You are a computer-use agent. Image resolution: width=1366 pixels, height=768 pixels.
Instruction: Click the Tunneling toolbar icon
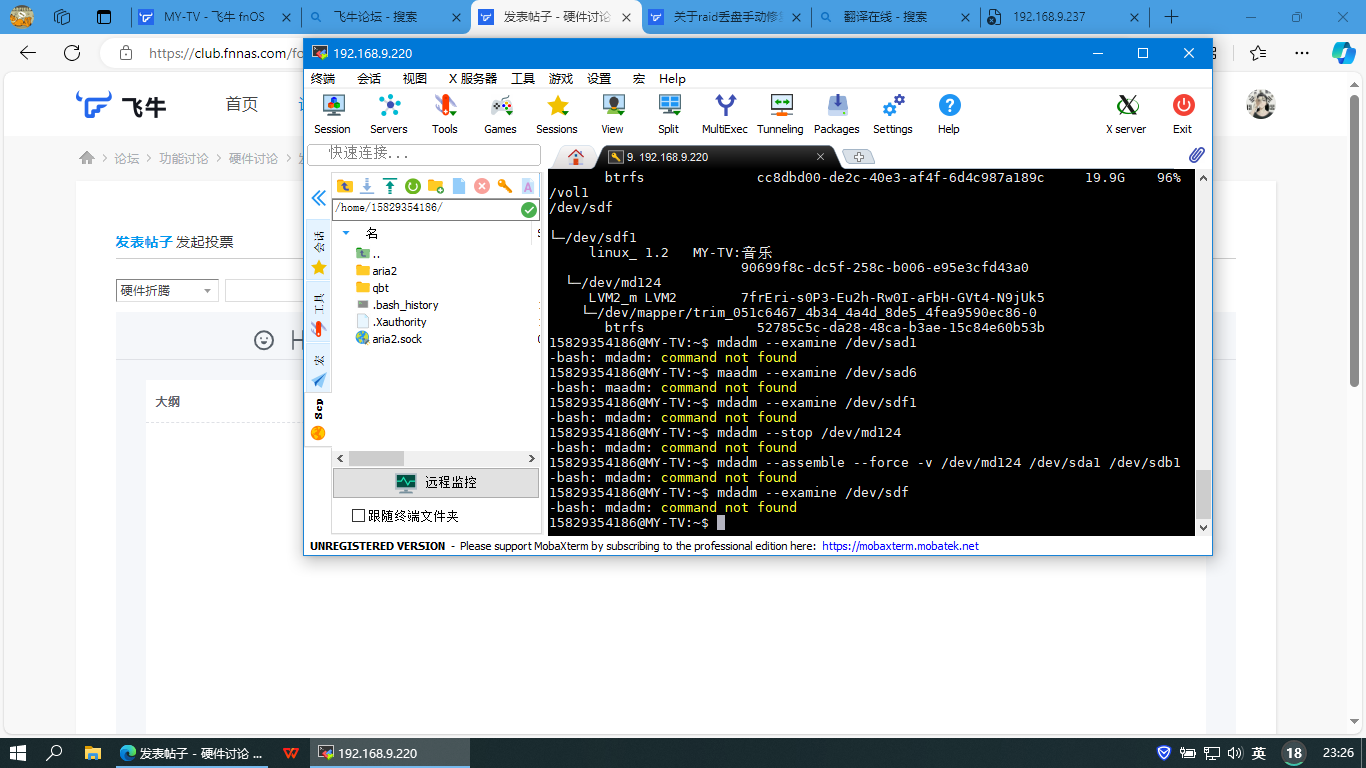point(780,113)
